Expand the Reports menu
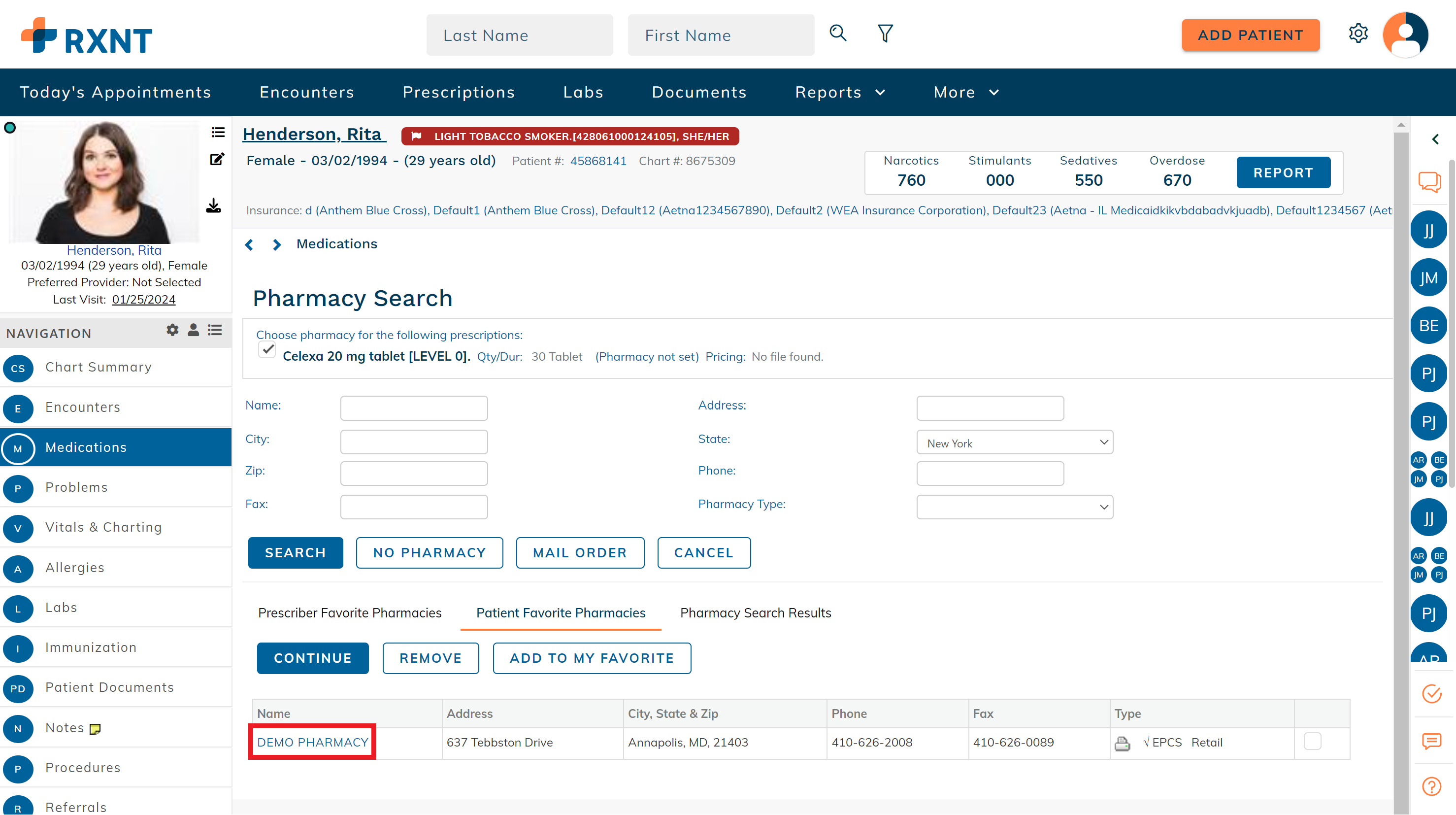The height and width of the screenshot is (815, 1456). (x=839, y=92)
